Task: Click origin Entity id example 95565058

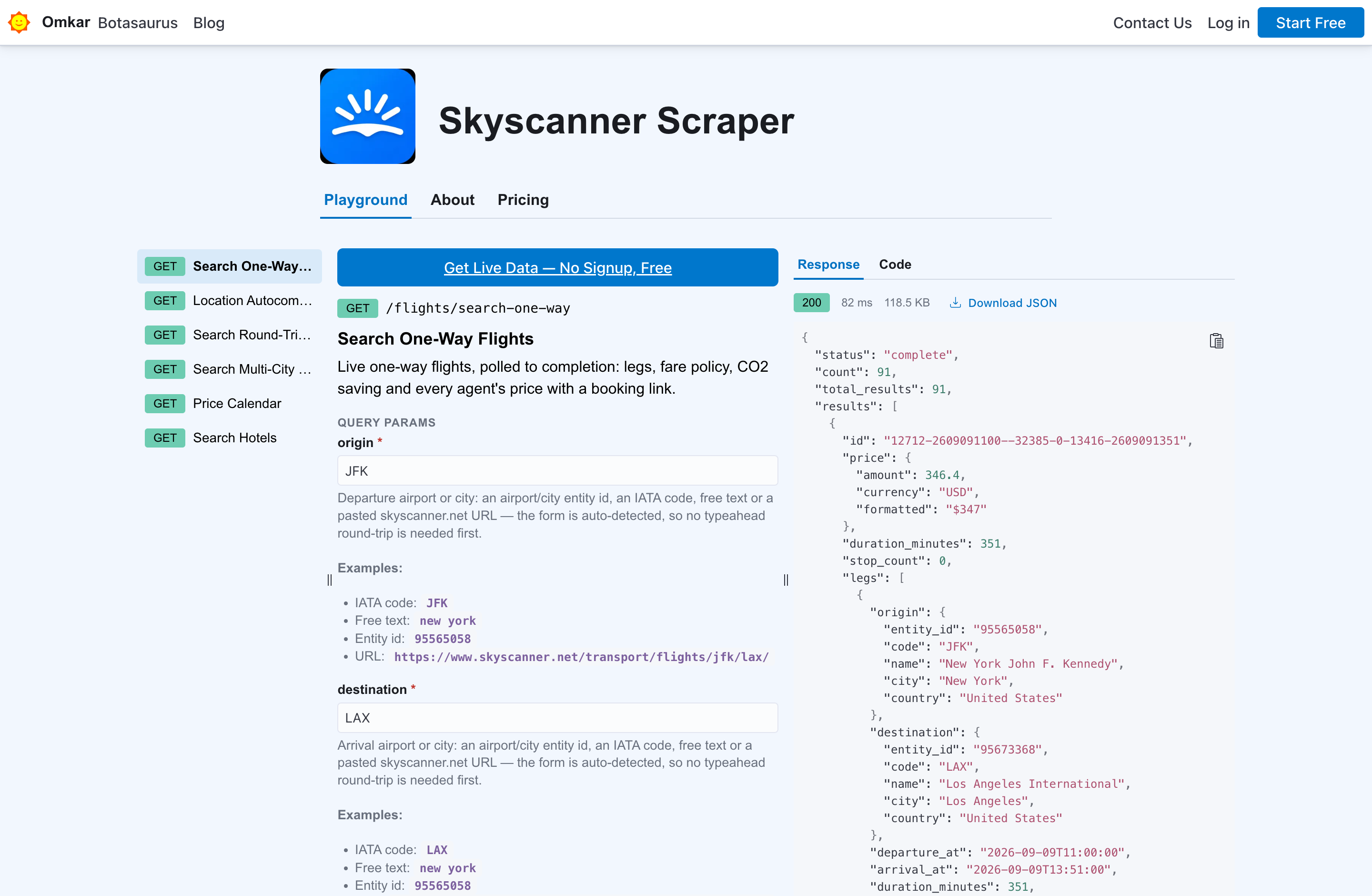Action: coord(442,638)
